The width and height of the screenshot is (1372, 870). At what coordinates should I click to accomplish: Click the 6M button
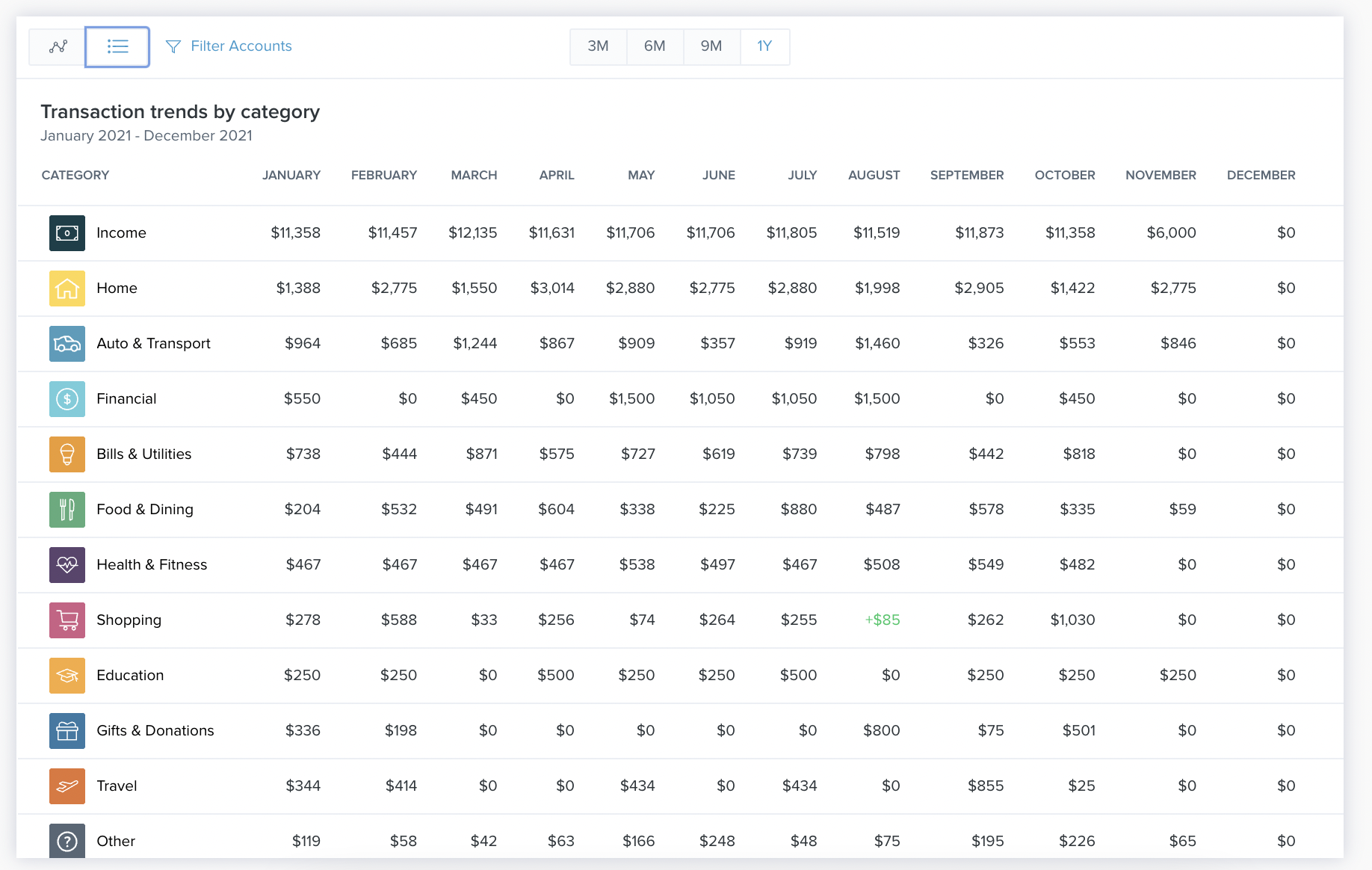655,46
